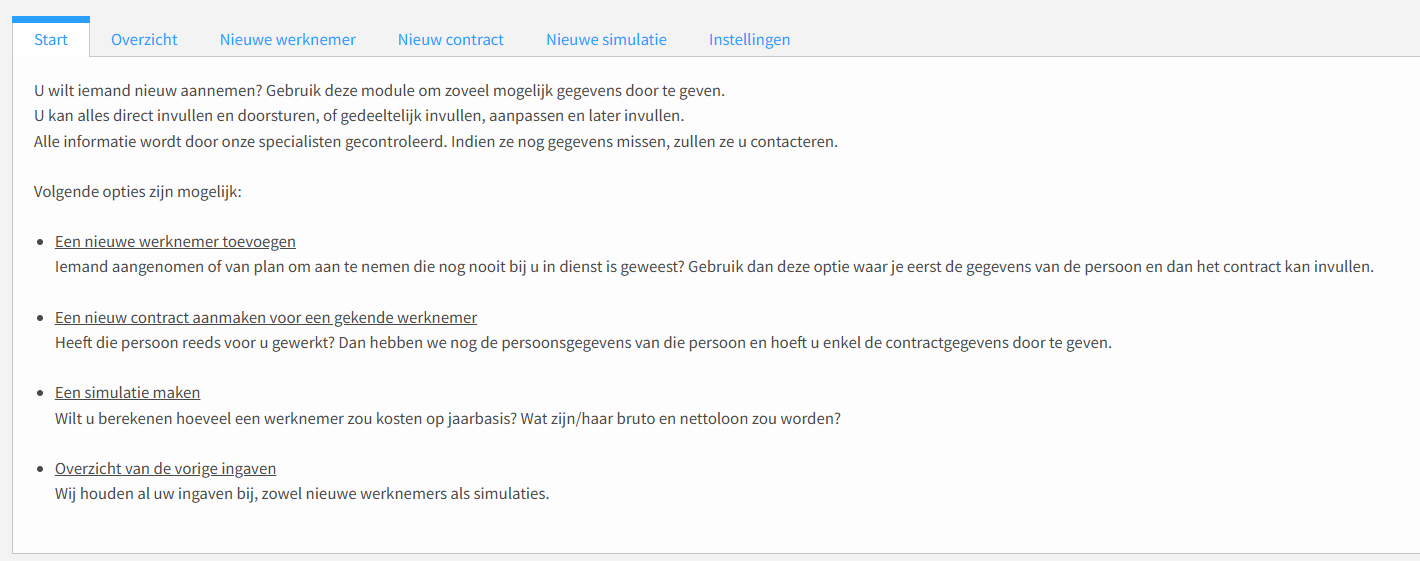
Task: Click the 'Wij houden al uw ingaven bij' text
Action: tap(302, 494)
